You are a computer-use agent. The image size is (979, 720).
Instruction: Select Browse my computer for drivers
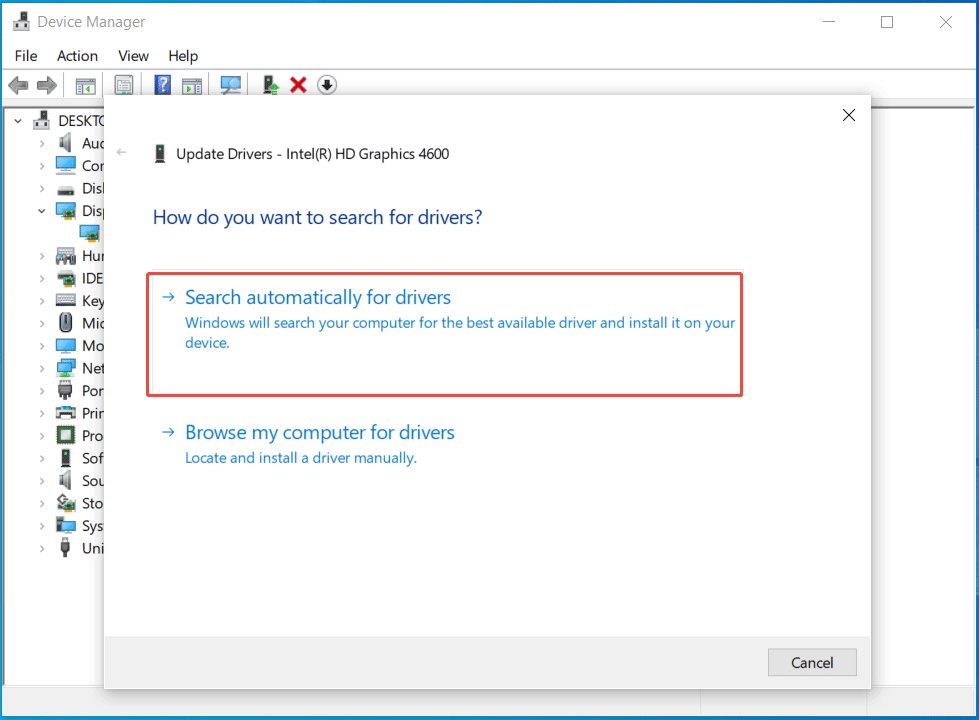319,432
